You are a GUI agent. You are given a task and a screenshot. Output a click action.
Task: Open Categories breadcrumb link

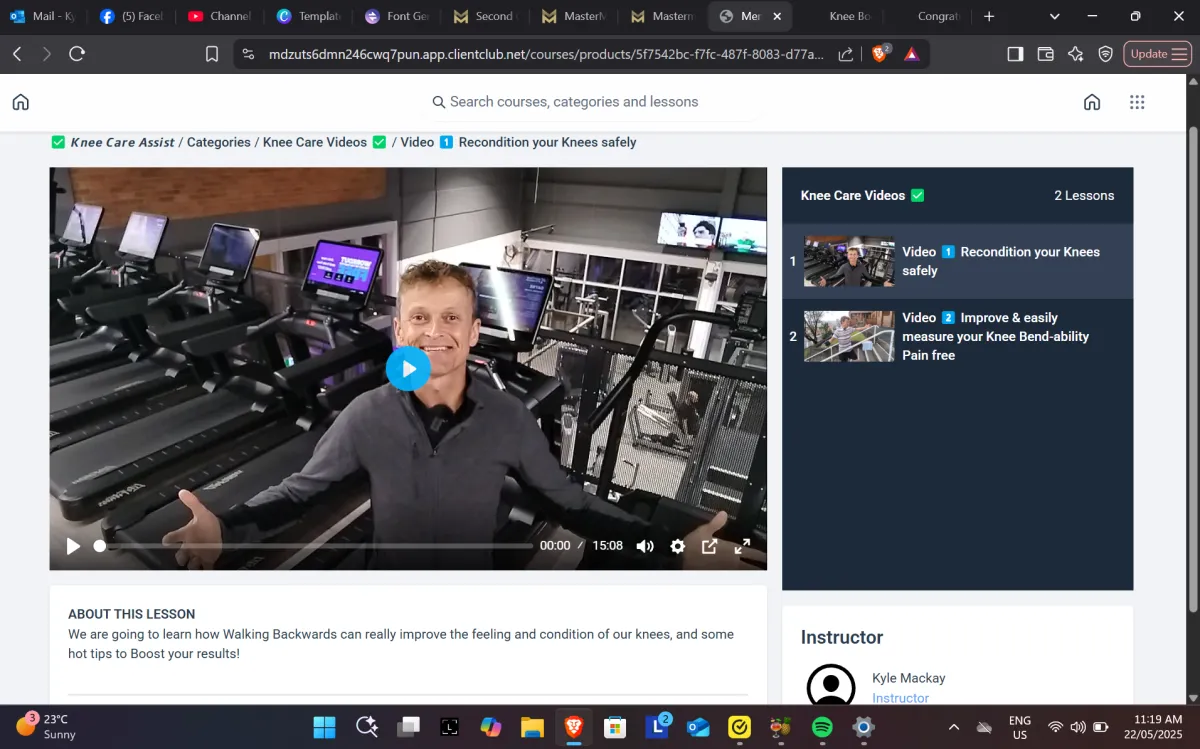click(x=218, y=142)
